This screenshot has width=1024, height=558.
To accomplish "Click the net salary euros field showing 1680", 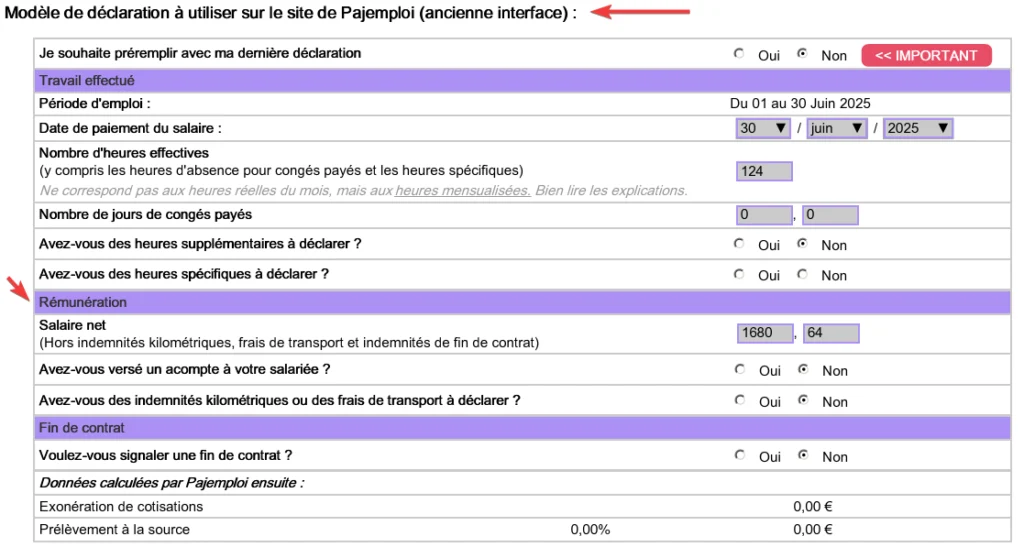I will click(765, 333).
